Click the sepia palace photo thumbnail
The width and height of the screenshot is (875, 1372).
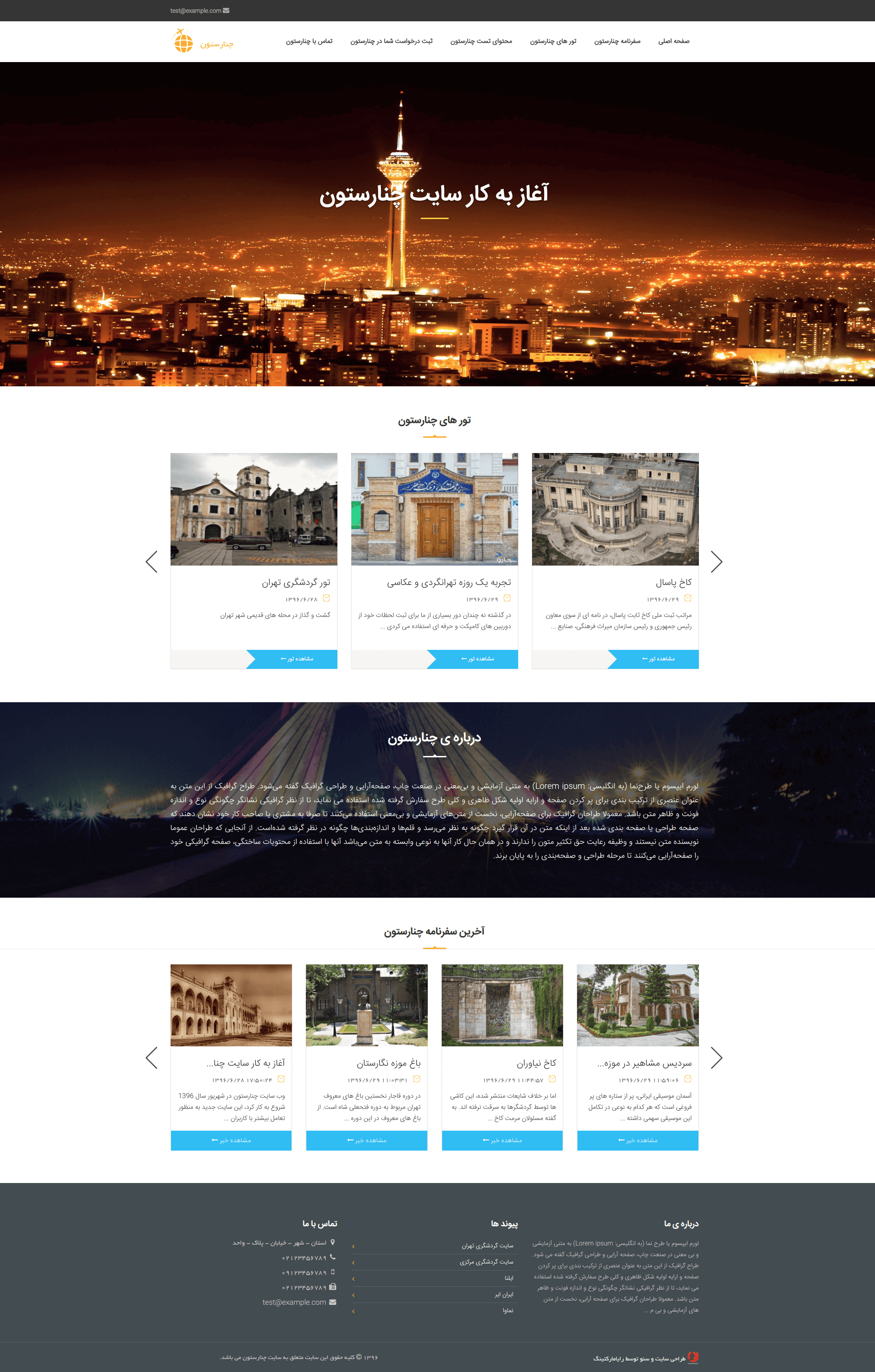tap(231, 1005)
